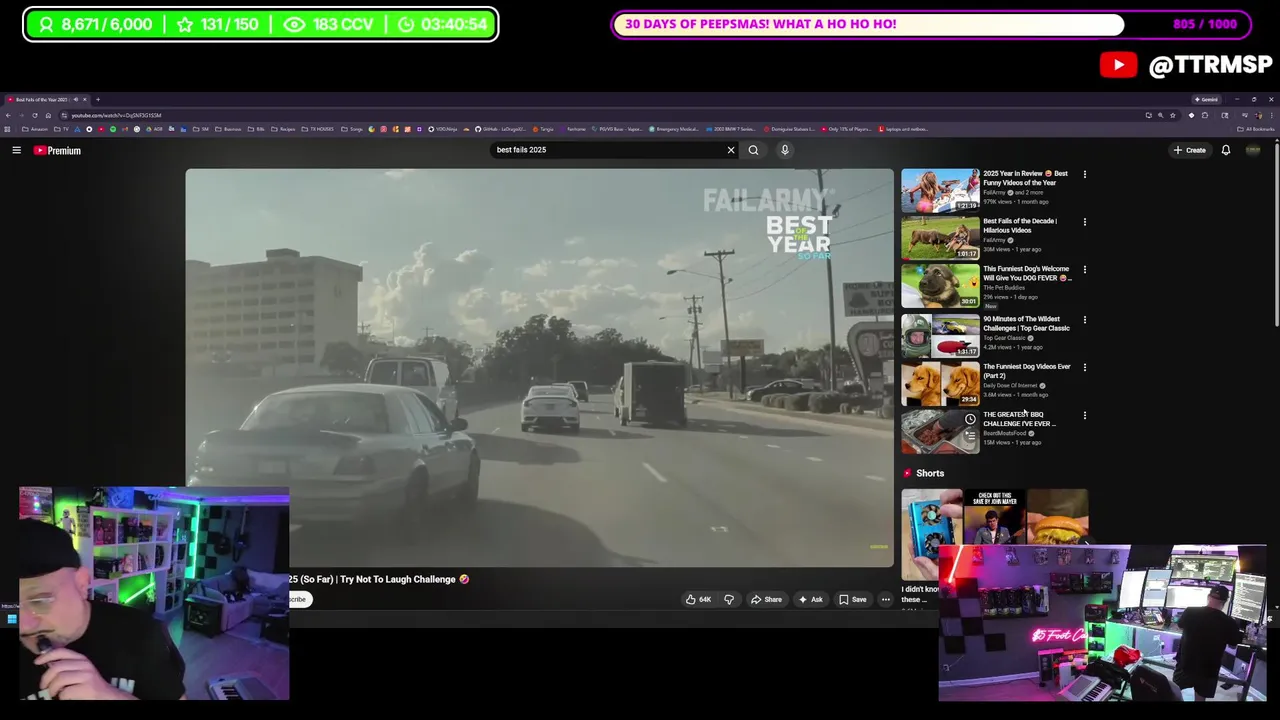Open the browser three-dot menu
This screenshot has width=1280, height=720.
coord(1271,115)
